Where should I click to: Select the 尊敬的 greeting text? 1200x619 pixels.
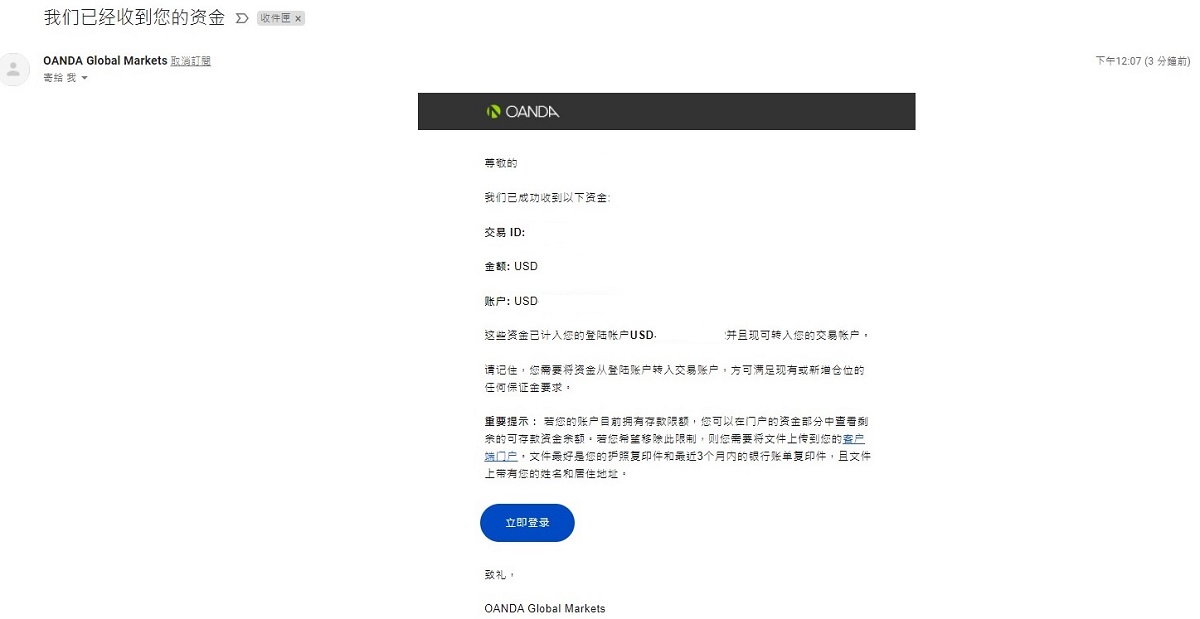500,162
